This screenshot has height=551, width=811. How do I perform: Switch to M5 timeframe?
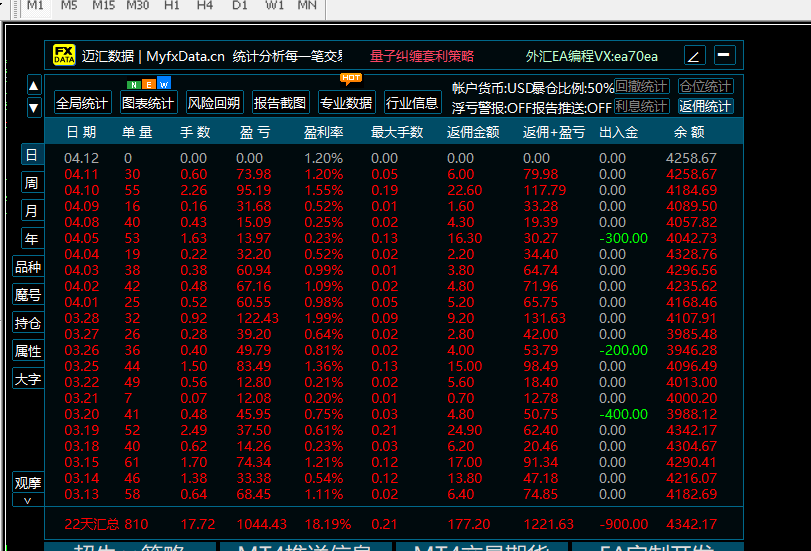click(69, 6)
